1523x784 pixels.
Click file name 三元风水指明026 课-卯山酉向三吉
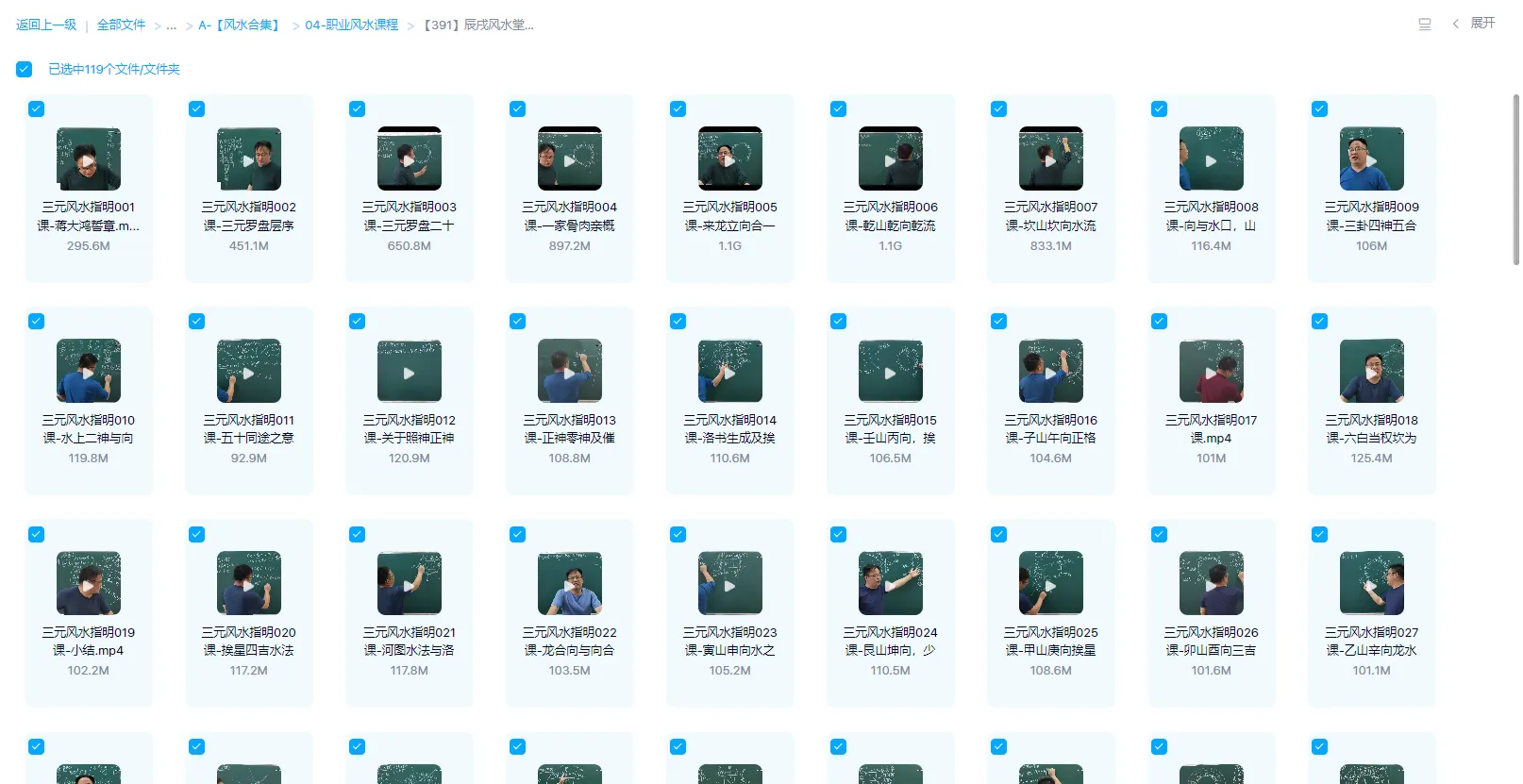click(x=1212, y=642)
